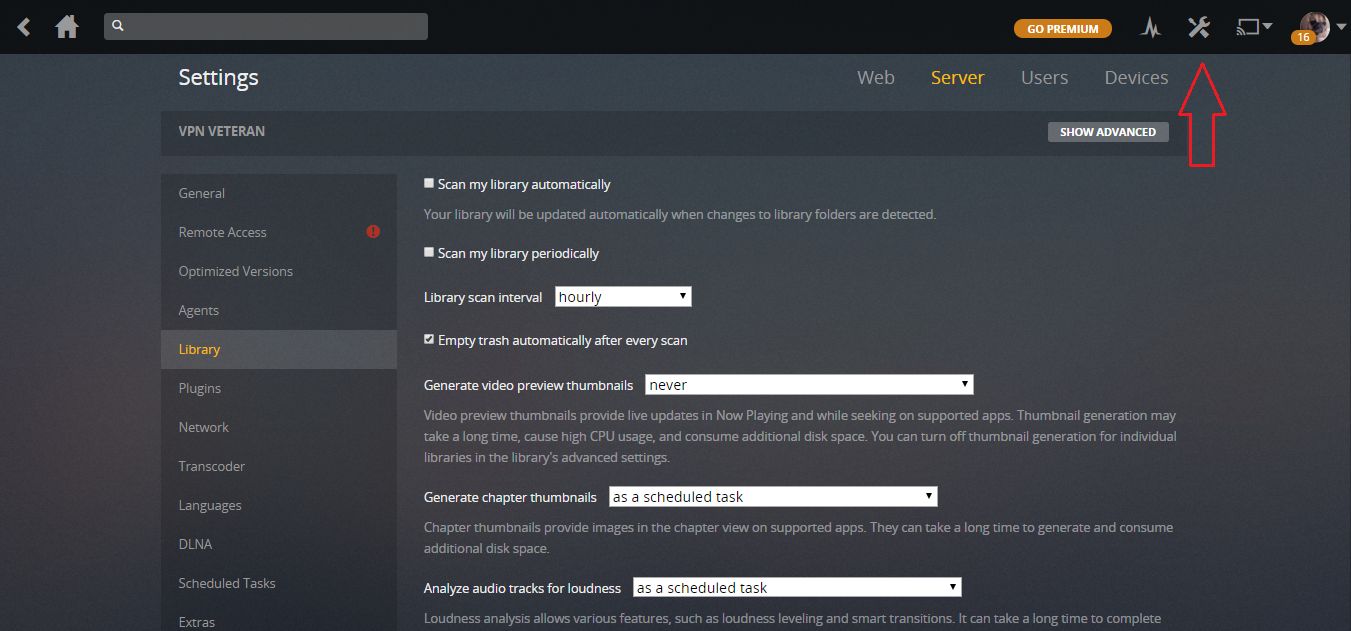Click the VPN VETERAN server name

click(x=222, y=131)
